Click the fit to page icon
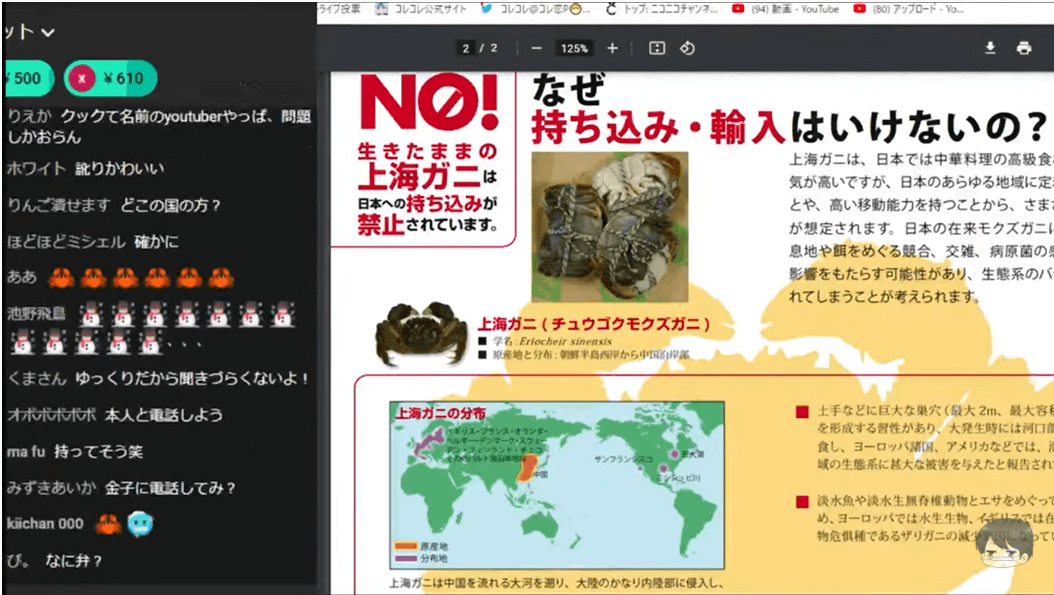Viewport: 1054px width, 595px height. coord(656,48)
